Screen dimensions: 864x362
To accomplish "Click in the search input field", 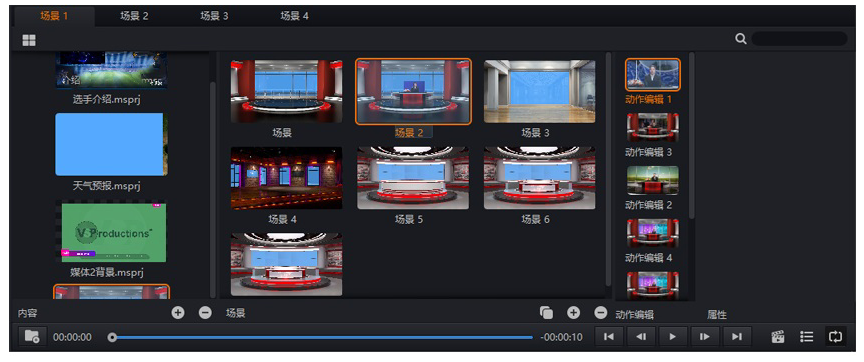I will 799,39.
